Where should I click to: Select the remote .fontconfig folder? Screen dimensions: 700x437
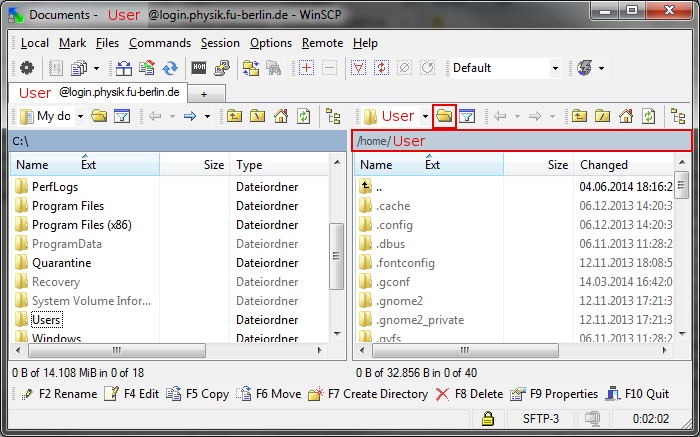(405, 263)
